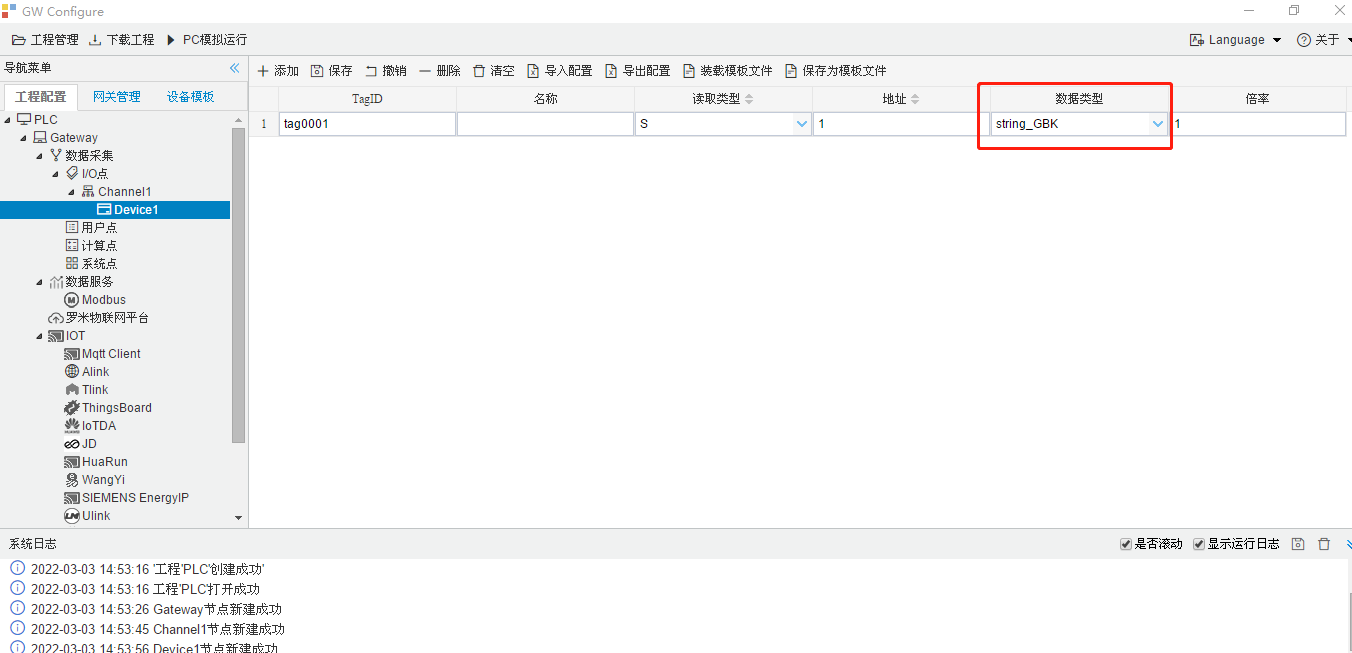Viewport: 1352px width, 653px height.
Task: Select the Alink node
Action: pos(87,372)
